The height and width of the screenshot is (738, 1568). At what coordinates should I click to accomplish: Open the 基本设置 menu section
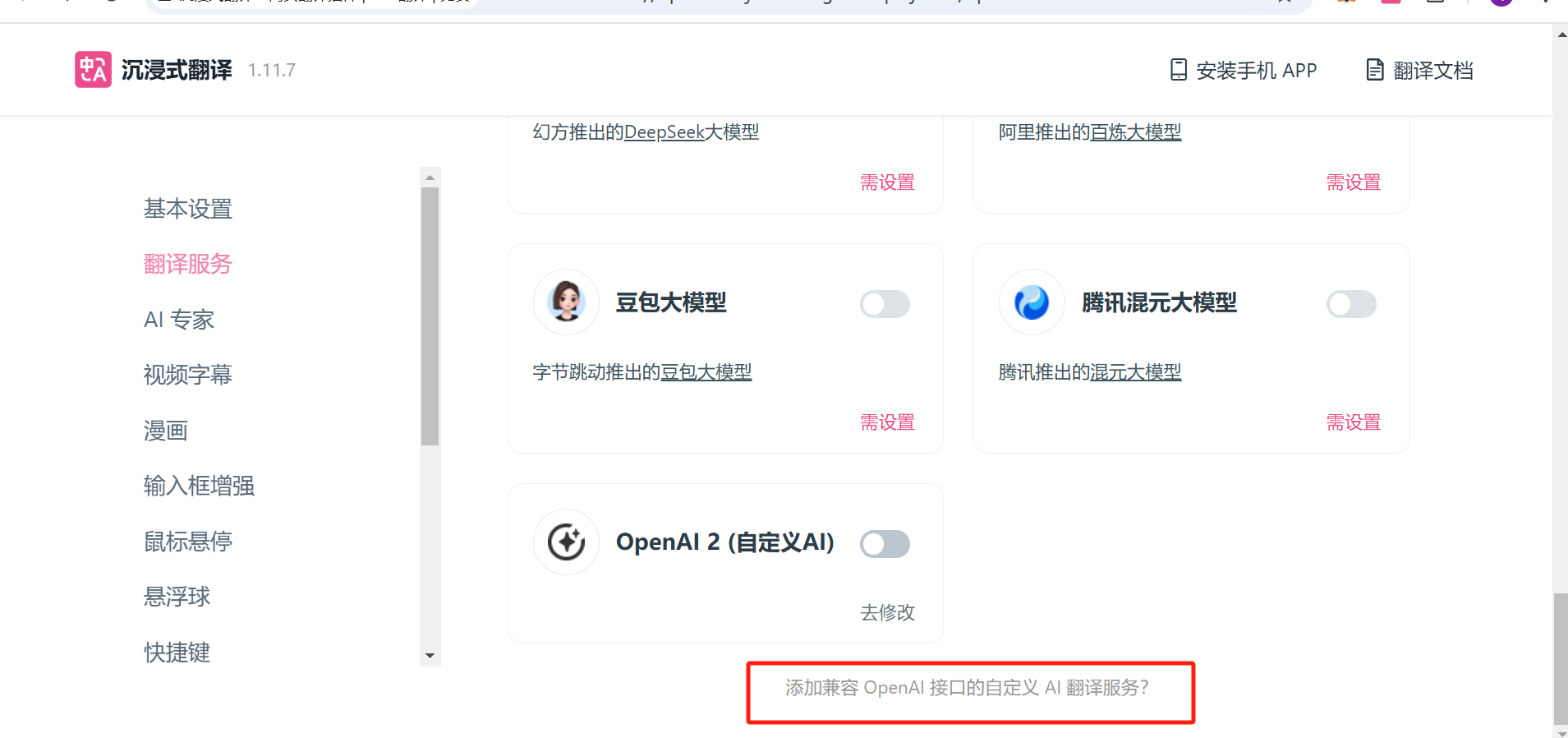188,209
